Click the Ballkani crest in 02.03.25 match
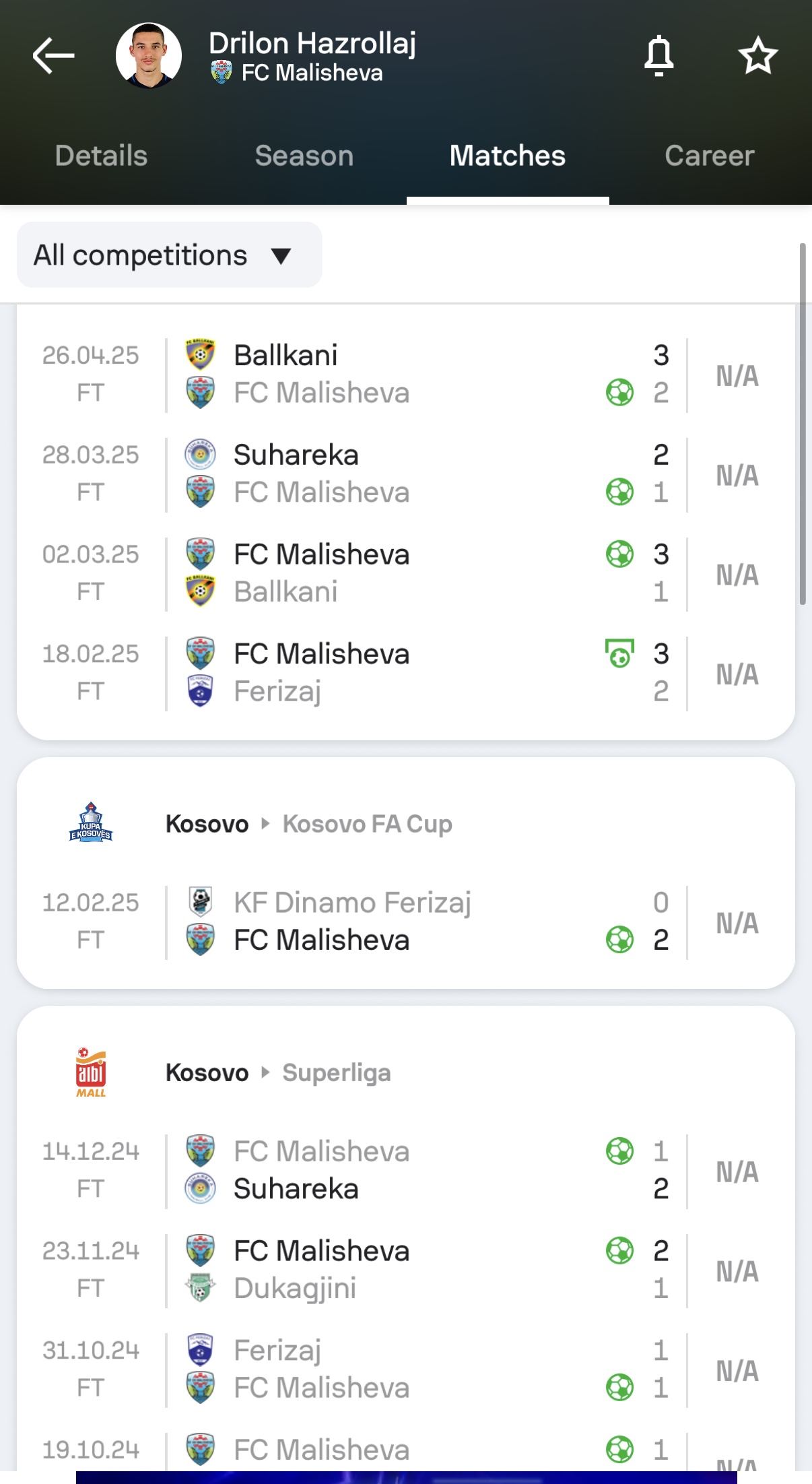Viewport: 812px width, 1484px height. [x=200, y=591]
